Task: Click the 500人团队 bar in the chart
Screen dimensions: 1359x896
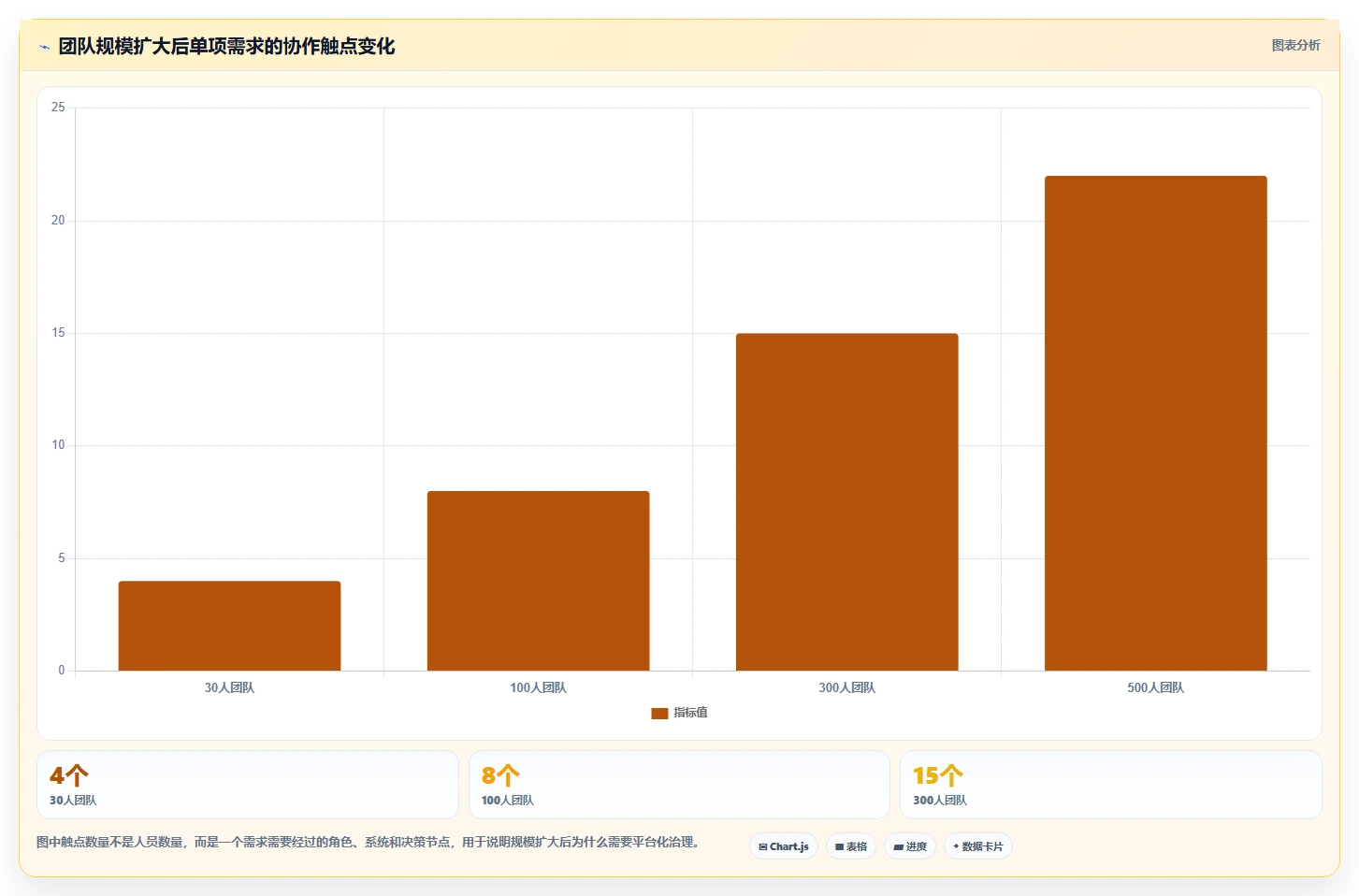Action: 1155,423
